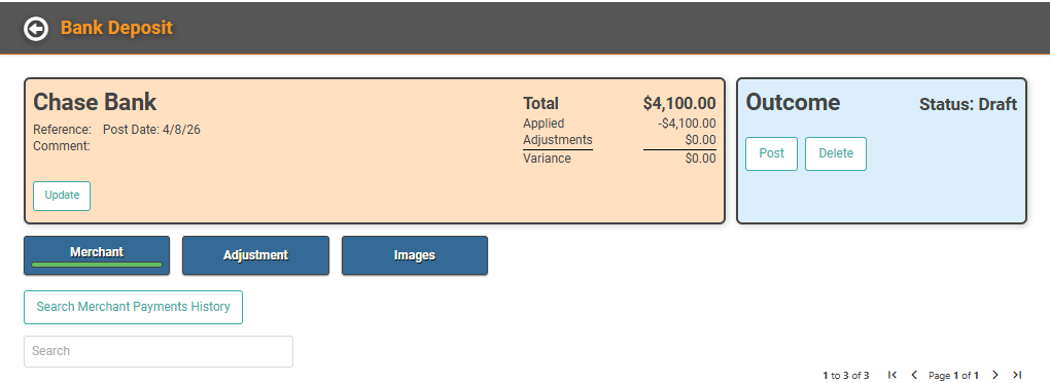Focus the Search text box
The height and width of the screenshot is (383, 1050).
coord(159,352)
